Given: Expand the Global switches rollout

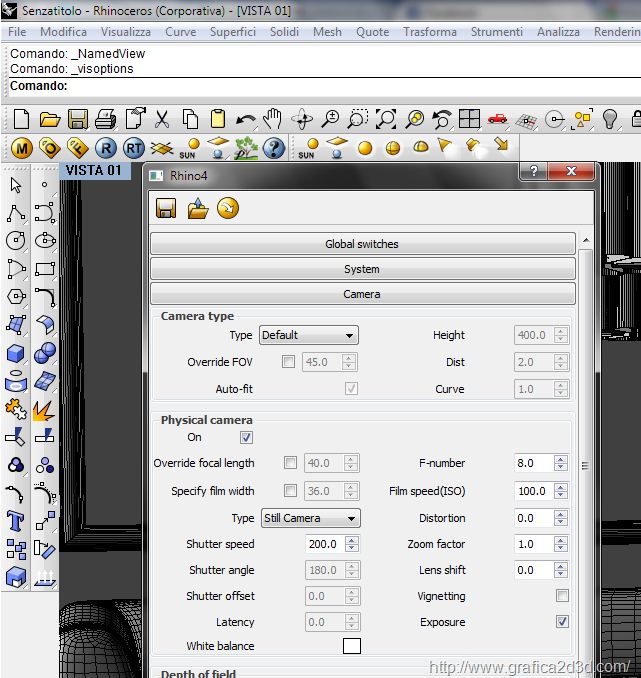Looking at the screenshot, I should coord(362,244).
